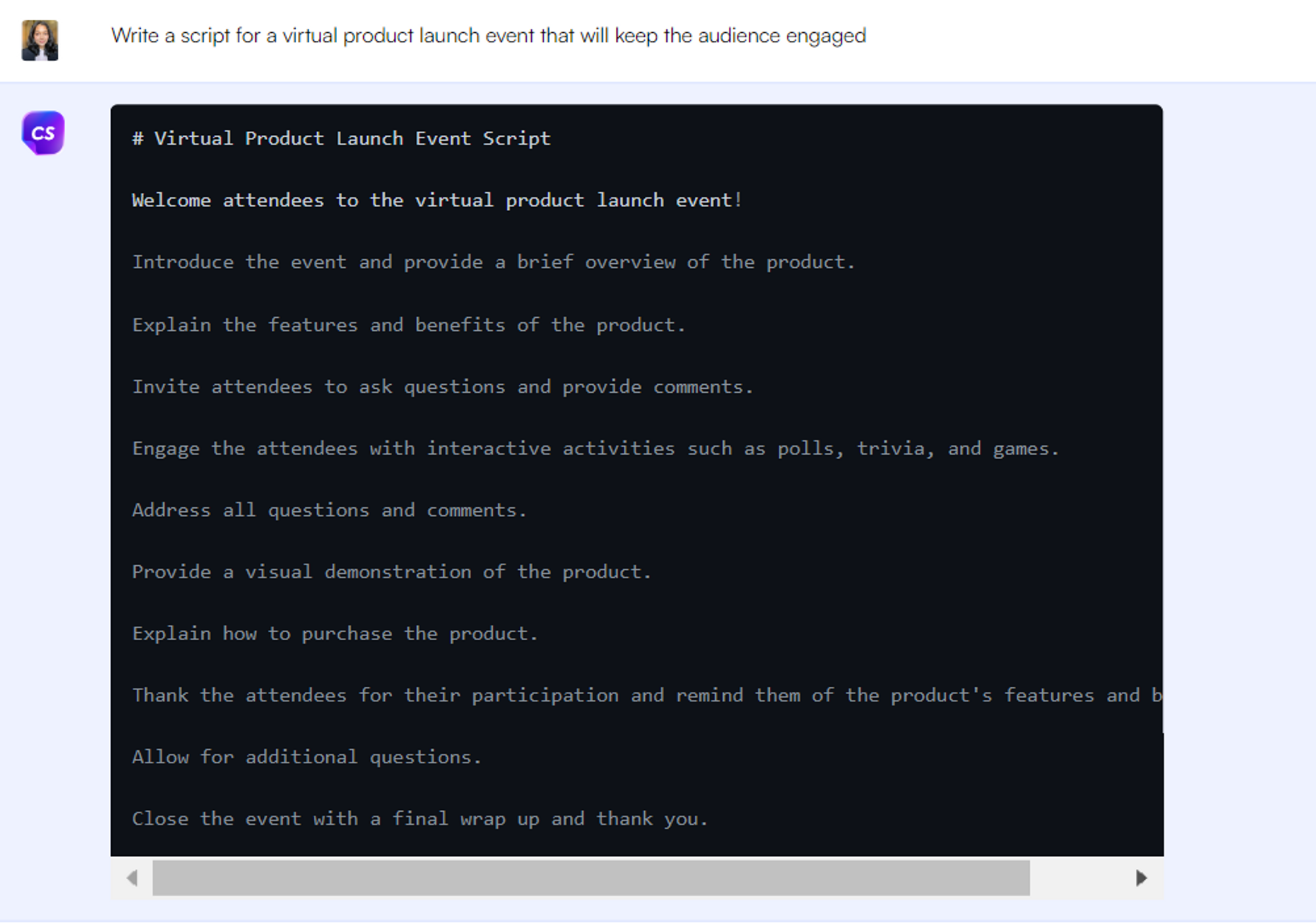Click the 'Allow for additional questions' line
The height and width of the screenshot is (923, 1316).
(307, 757)
